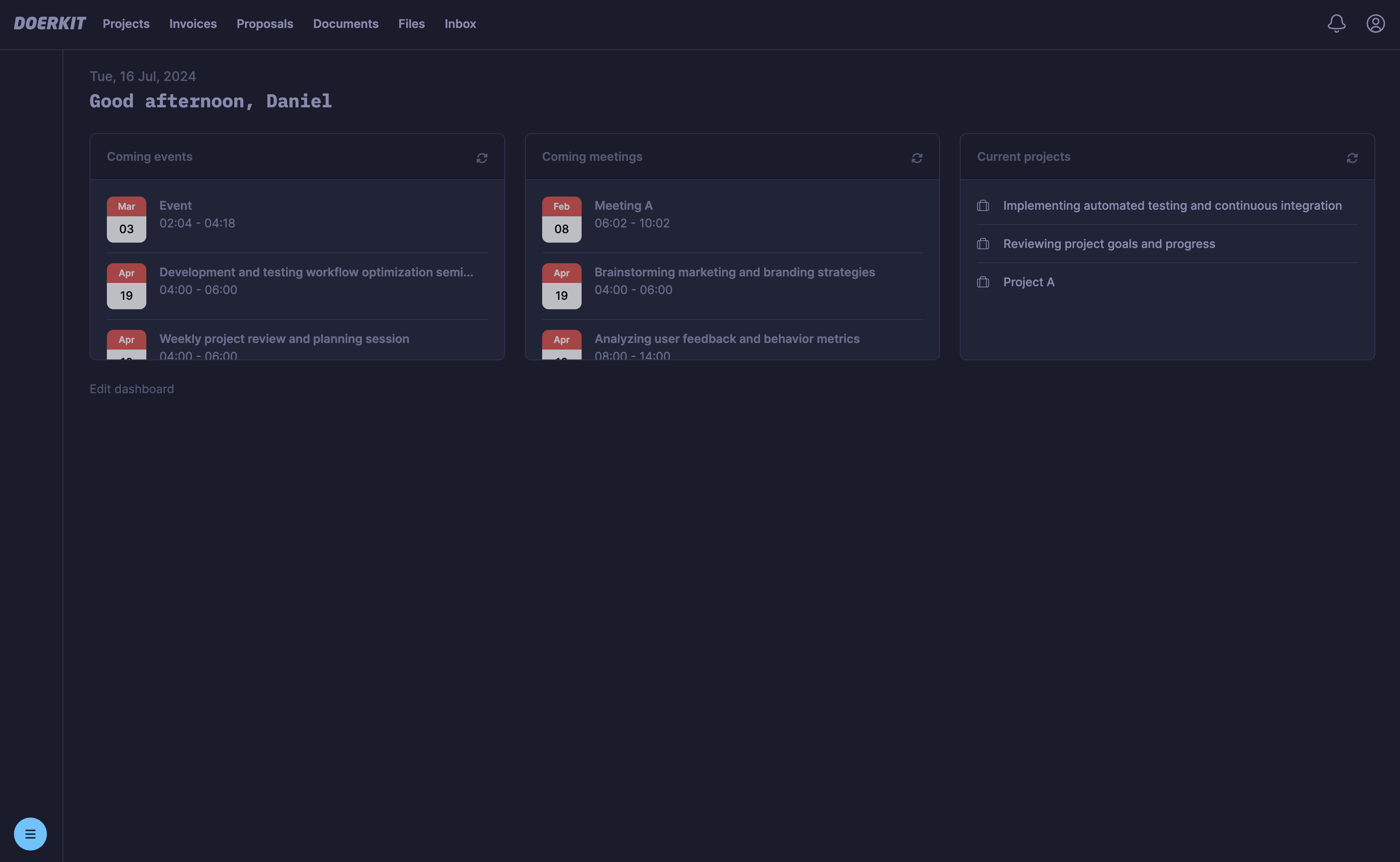Open the Meeting A entry
The image size is (1400, 862).
click(624, 206)
